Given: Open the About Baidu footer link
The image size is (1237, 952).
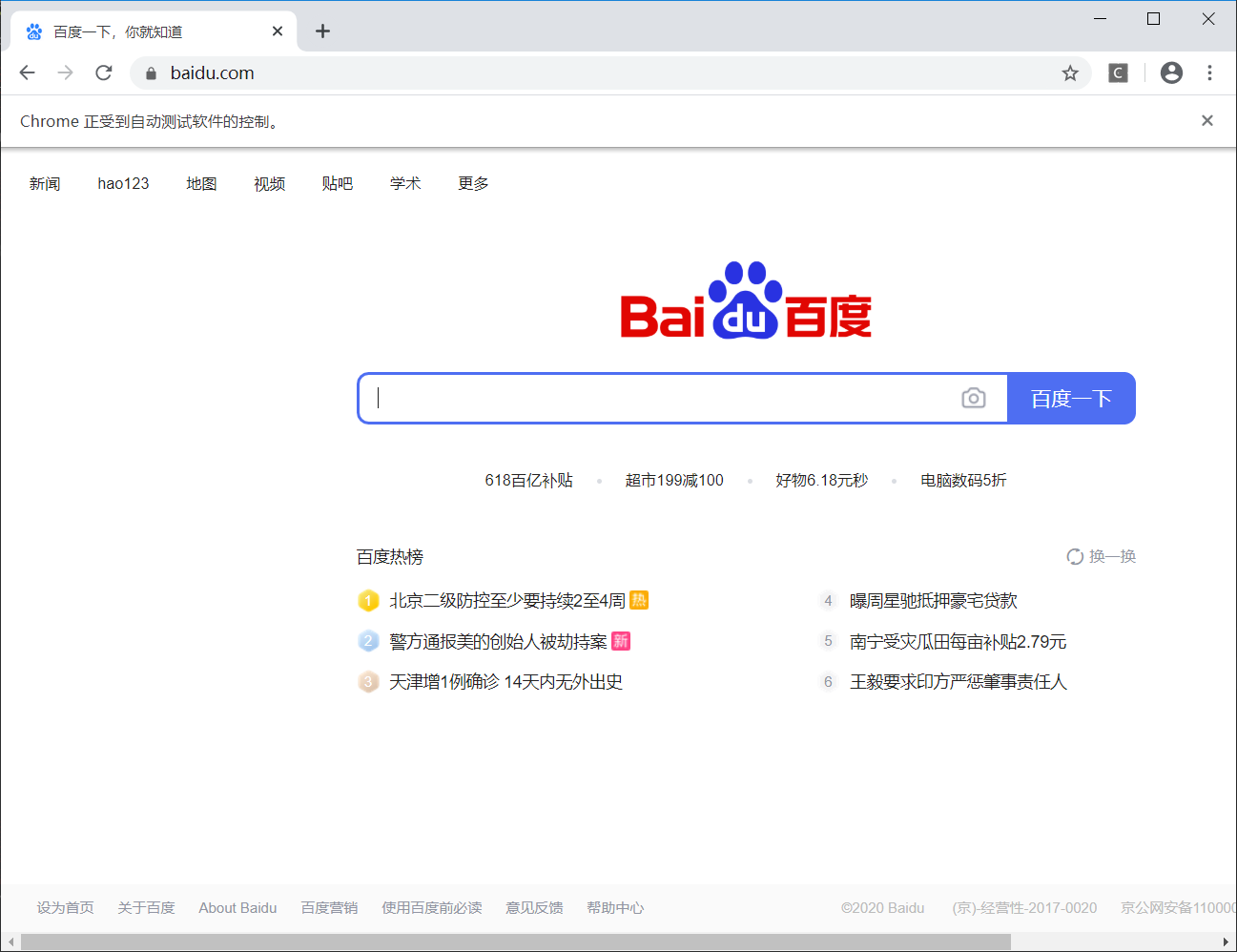Looking at the screenshot, I should (237, 908).
